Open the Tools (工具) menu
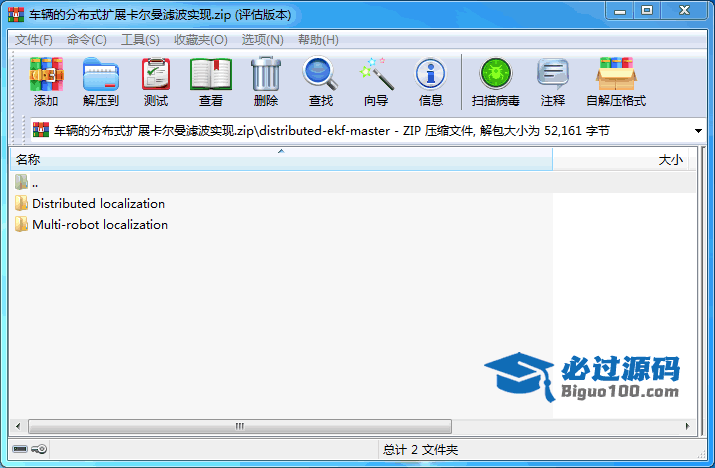Viewport: 715px width, 468px height. (140, 40)
